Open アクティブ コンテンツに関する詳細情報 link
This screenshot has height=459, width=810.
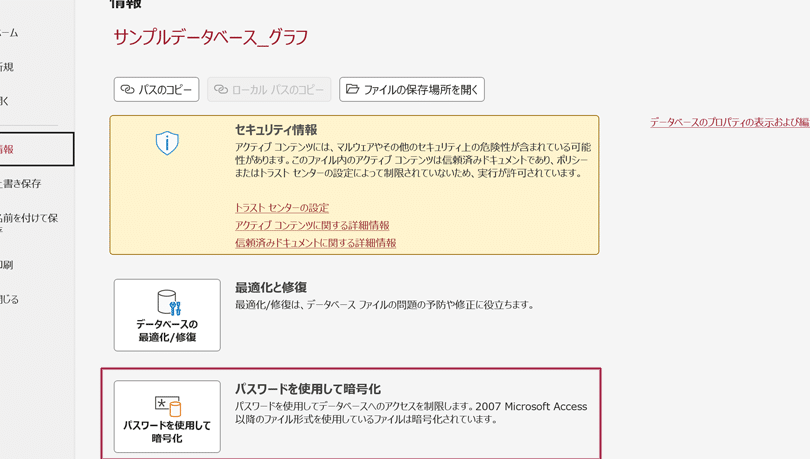coord(312,226)
